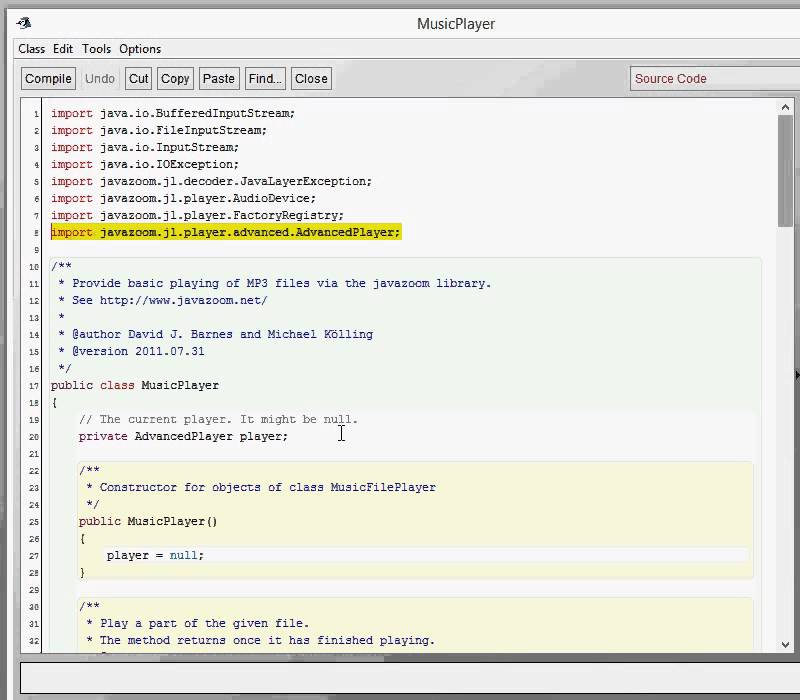Click 'private AdvancedPlayer player;' field line
800x700 pixels.
(x=183, y=436)
